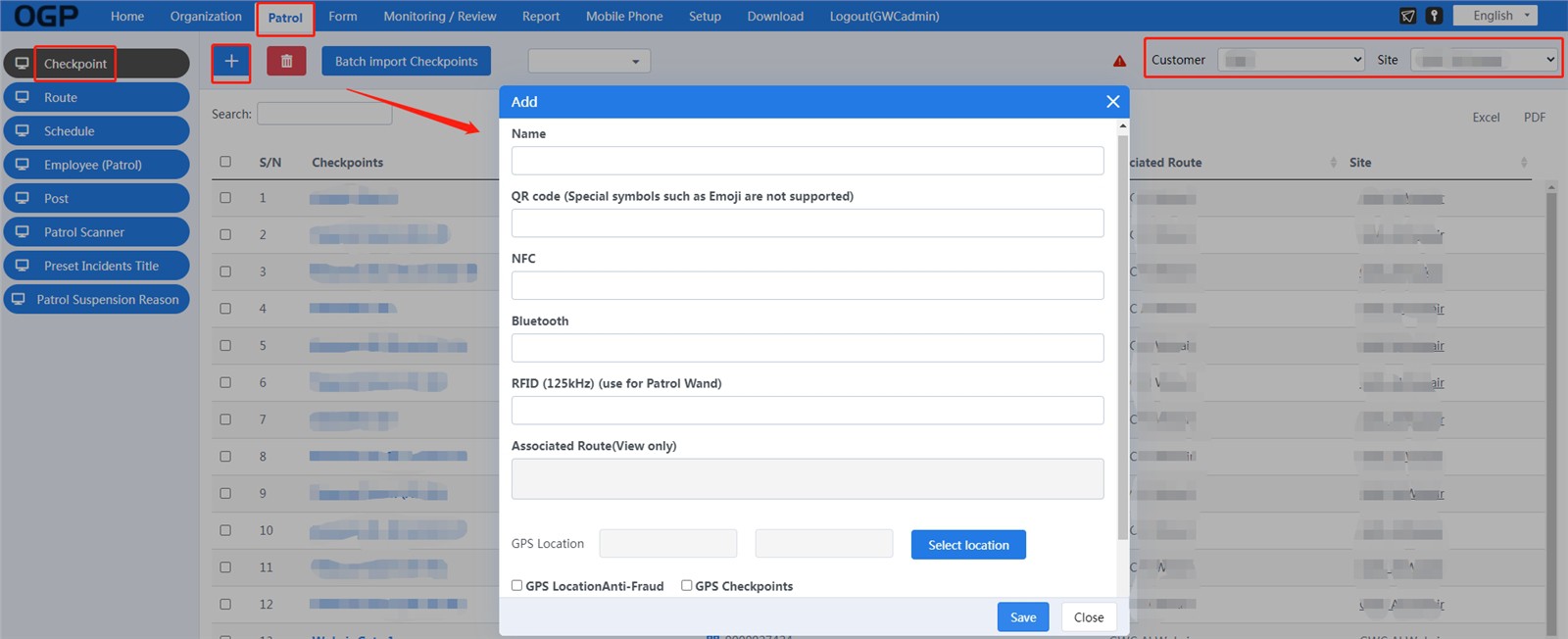Click the red trash delete icon
This screenshot has height=639, width=1568.
286,62
